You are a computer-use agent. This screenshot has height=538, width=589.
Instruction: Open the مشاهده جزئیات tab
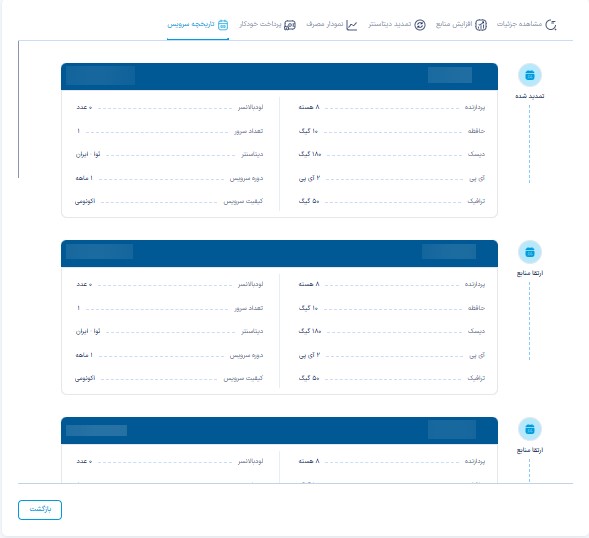coord(519,24)
